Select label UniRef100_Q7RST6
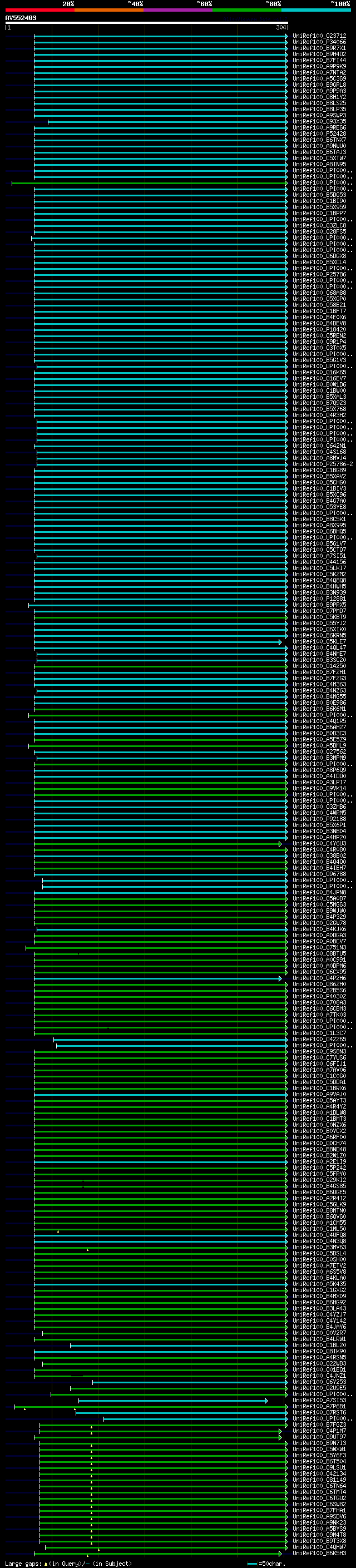The height and width of the screenshot is (1568, 356). [x=319, y=1413]
